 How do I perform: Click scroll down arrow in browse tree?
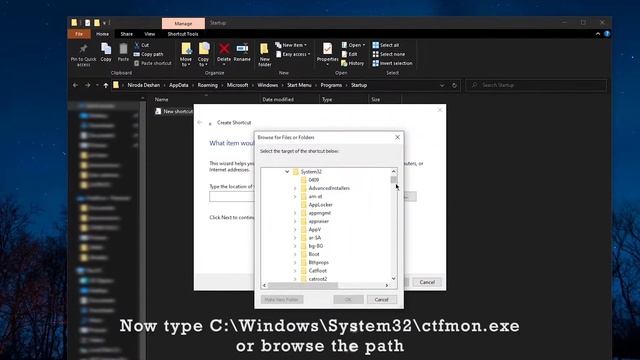click(393, 278)
